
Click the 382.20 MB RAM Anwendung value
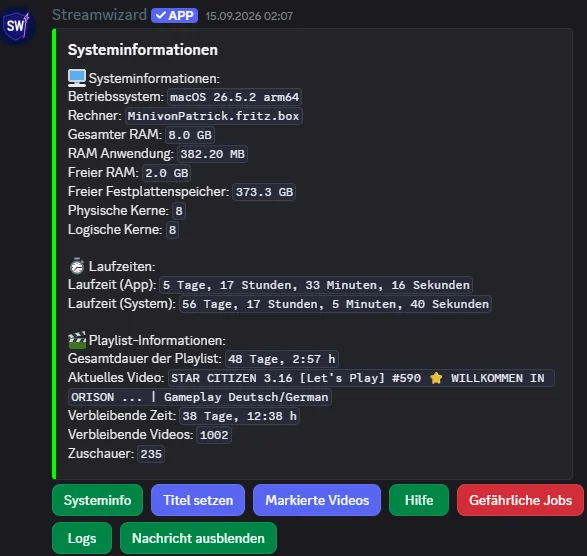pos(212,154)
